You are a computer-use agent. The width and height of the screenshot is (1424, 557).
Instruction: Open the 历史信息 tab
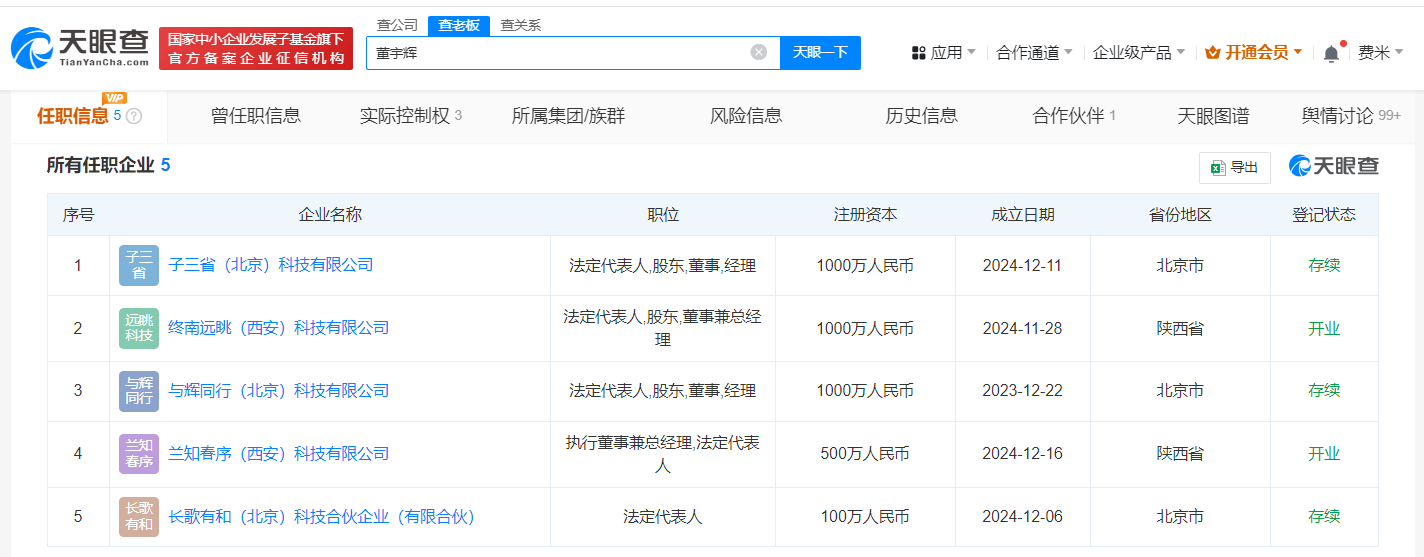click(921, 116)
